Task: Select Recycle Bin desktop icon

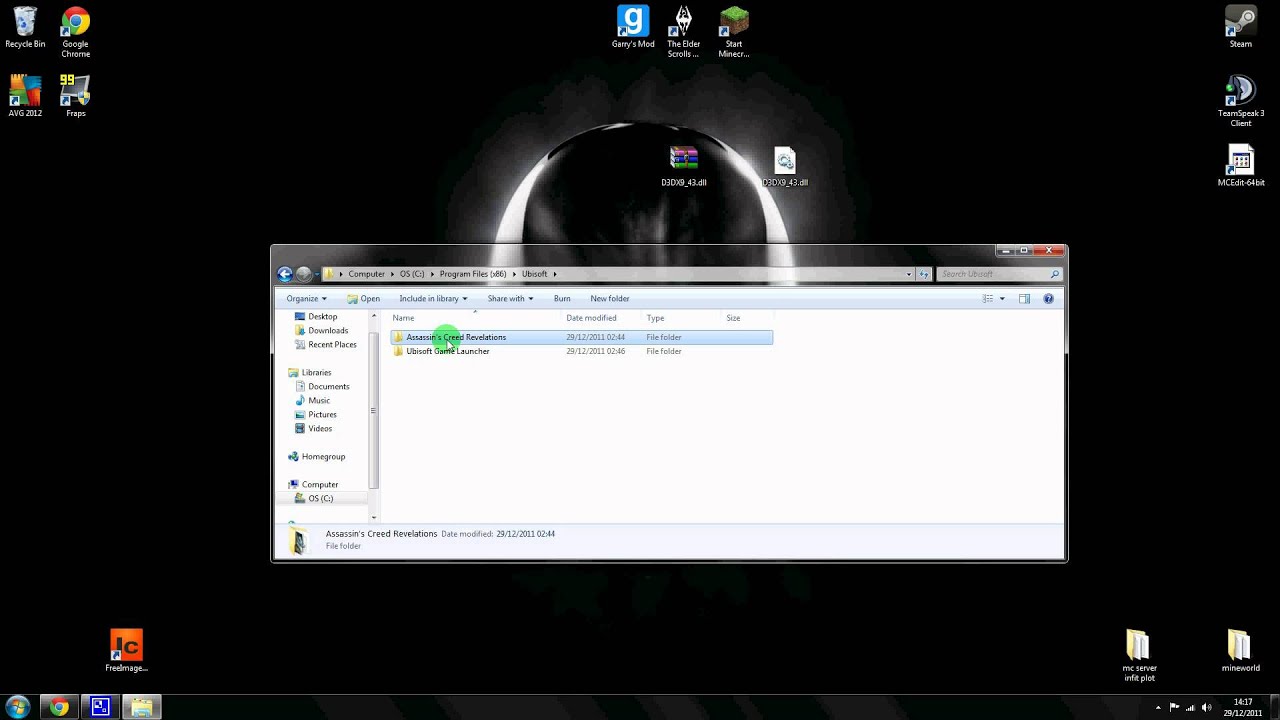Action: tap(25, 28)
